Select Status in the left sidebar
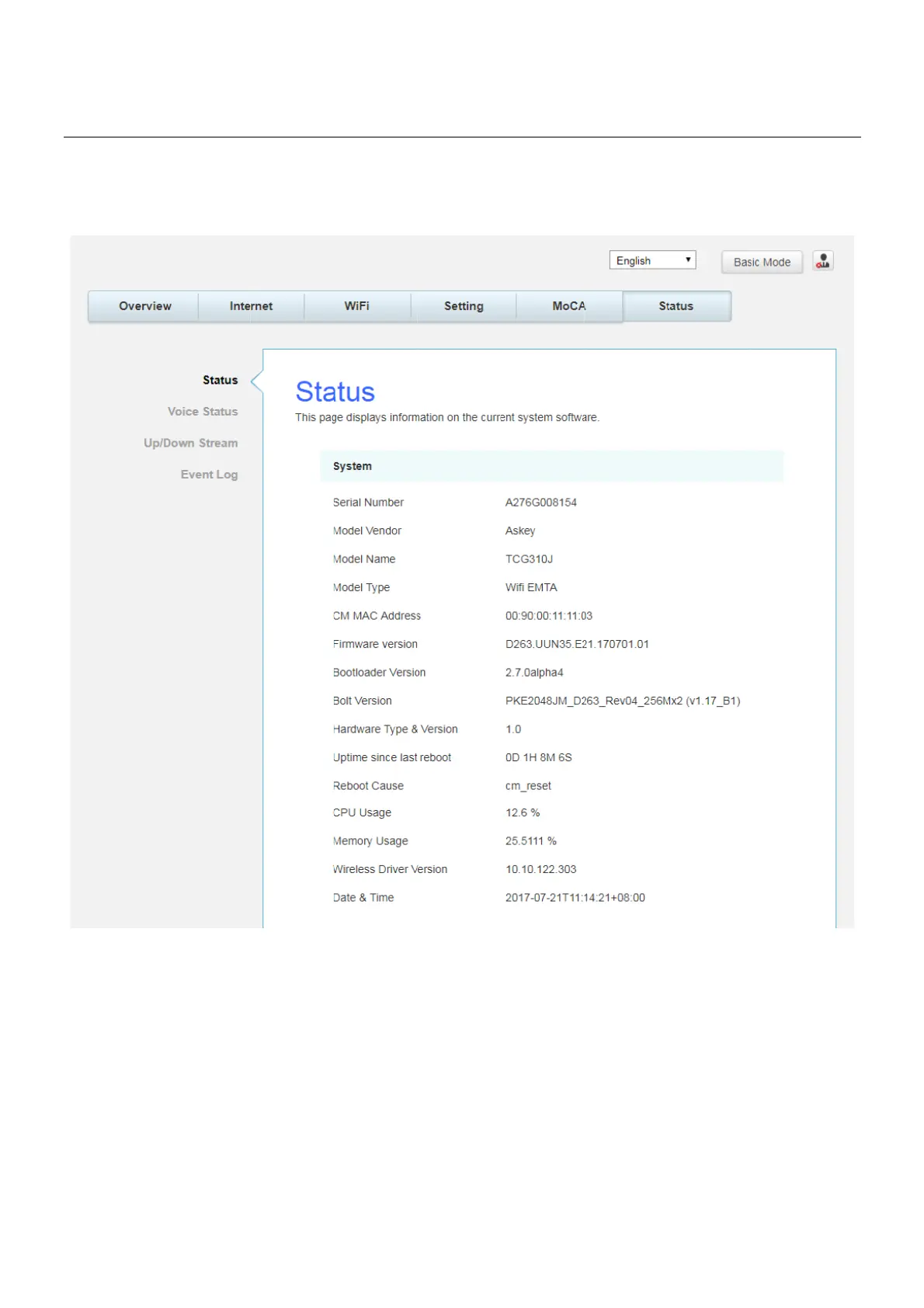This screenshot has height=1308, width=924. pos(220,380)
